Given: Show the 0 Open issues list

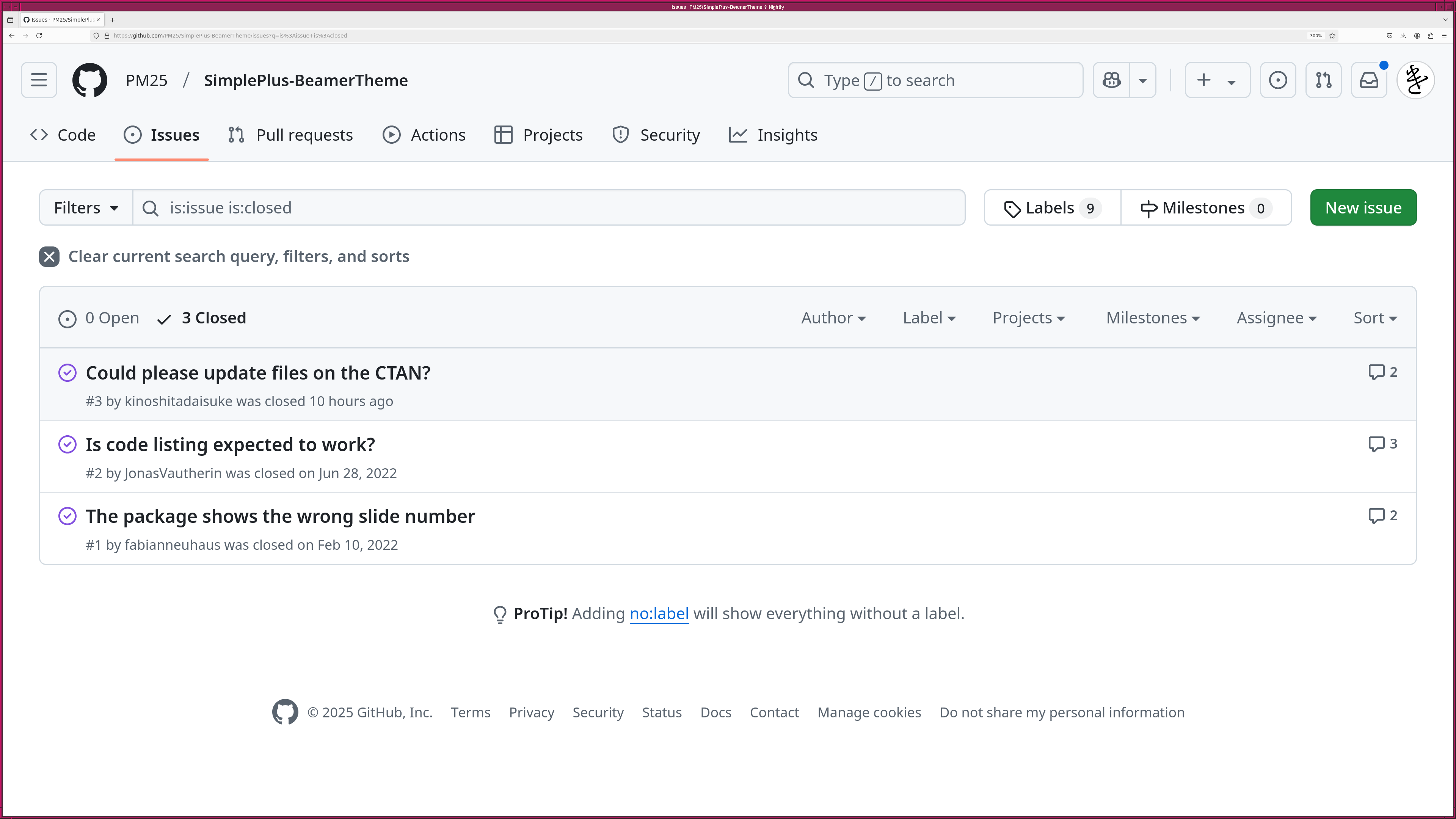Looking at the screenshot, I should pos(99,318).
